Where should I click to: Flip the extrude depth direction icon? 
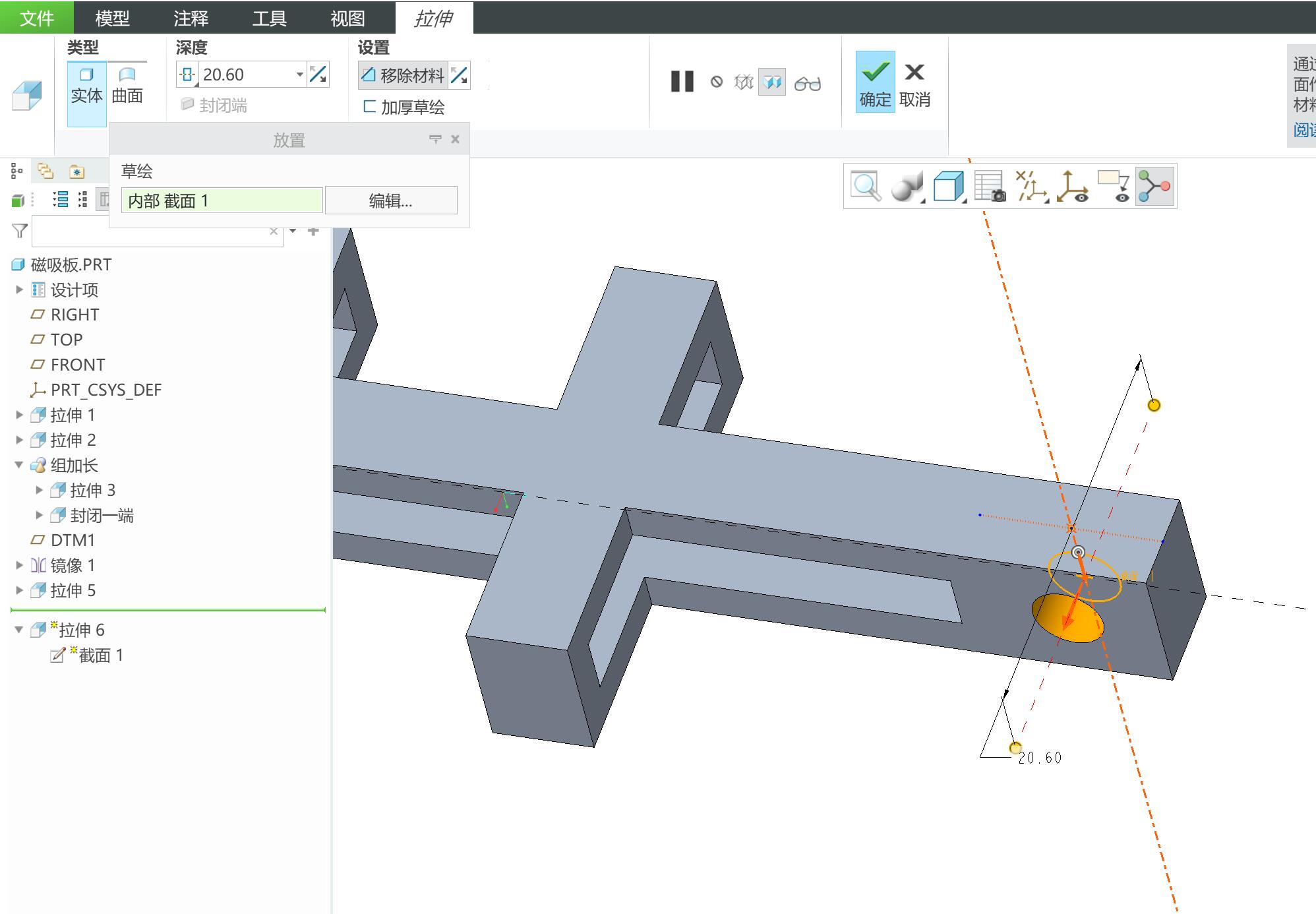click(318, 75)
